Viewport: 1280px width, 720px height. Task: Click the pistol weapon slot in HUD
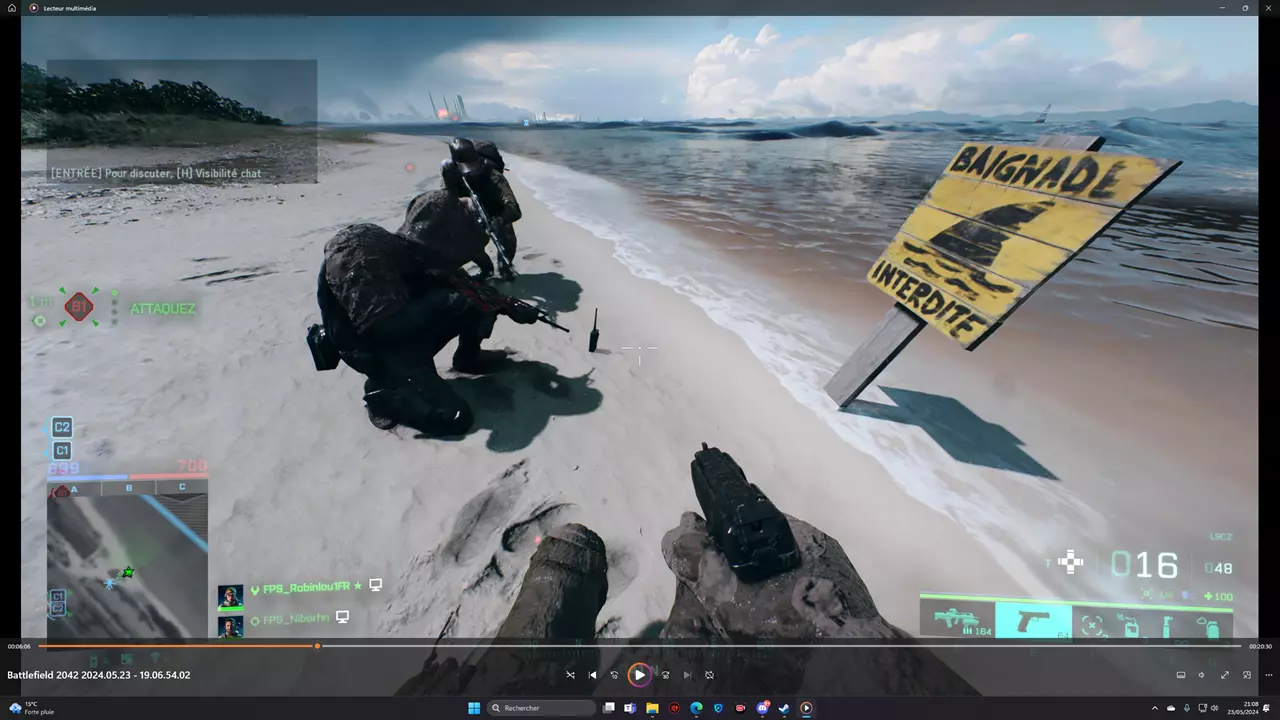click(x=1034, y=620)
